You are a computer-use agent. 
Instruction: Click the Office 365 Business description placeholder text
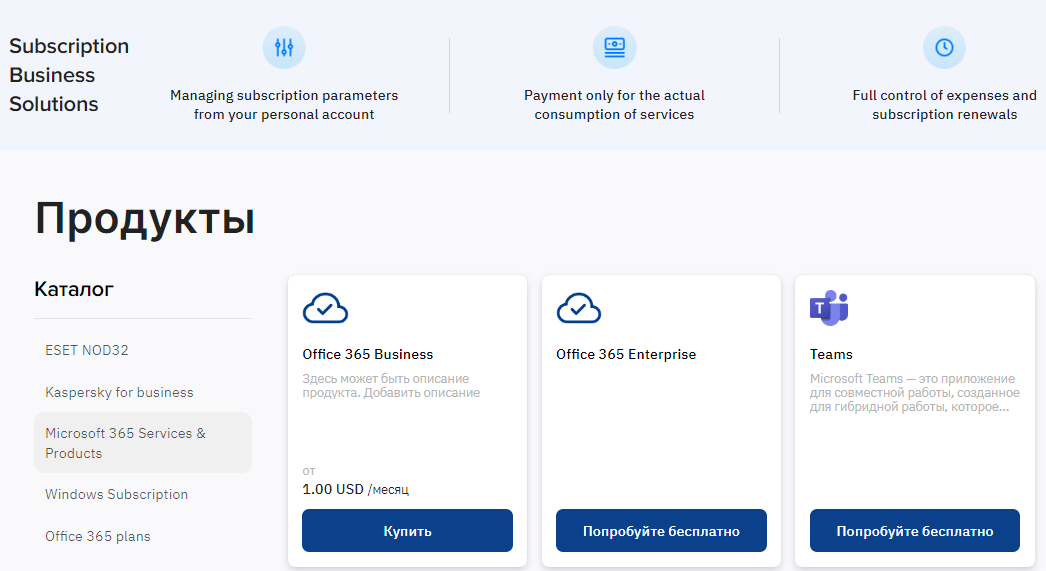(391, 386)
